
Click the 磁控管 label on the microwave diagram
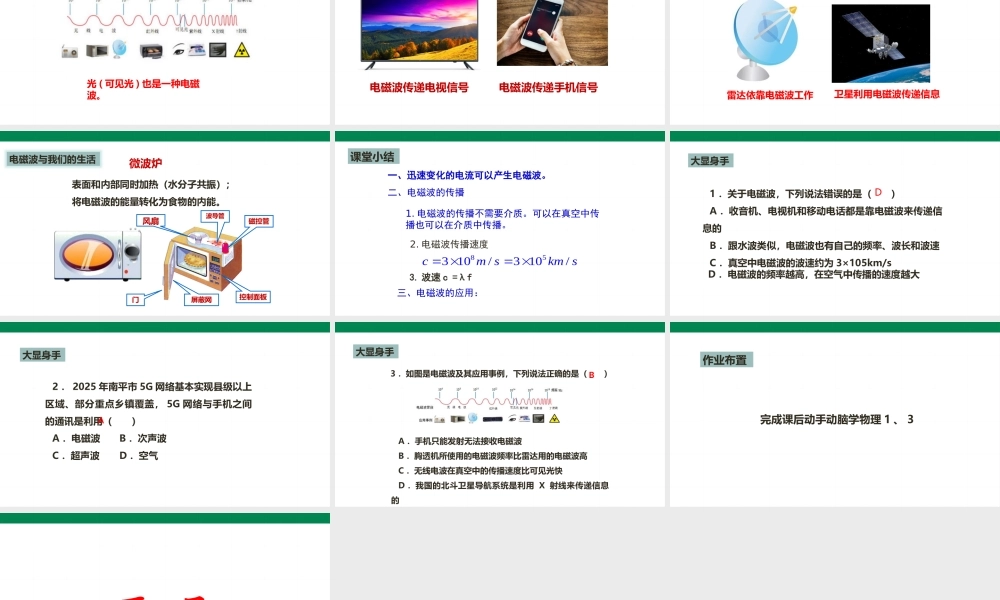[x=258, y=221]
